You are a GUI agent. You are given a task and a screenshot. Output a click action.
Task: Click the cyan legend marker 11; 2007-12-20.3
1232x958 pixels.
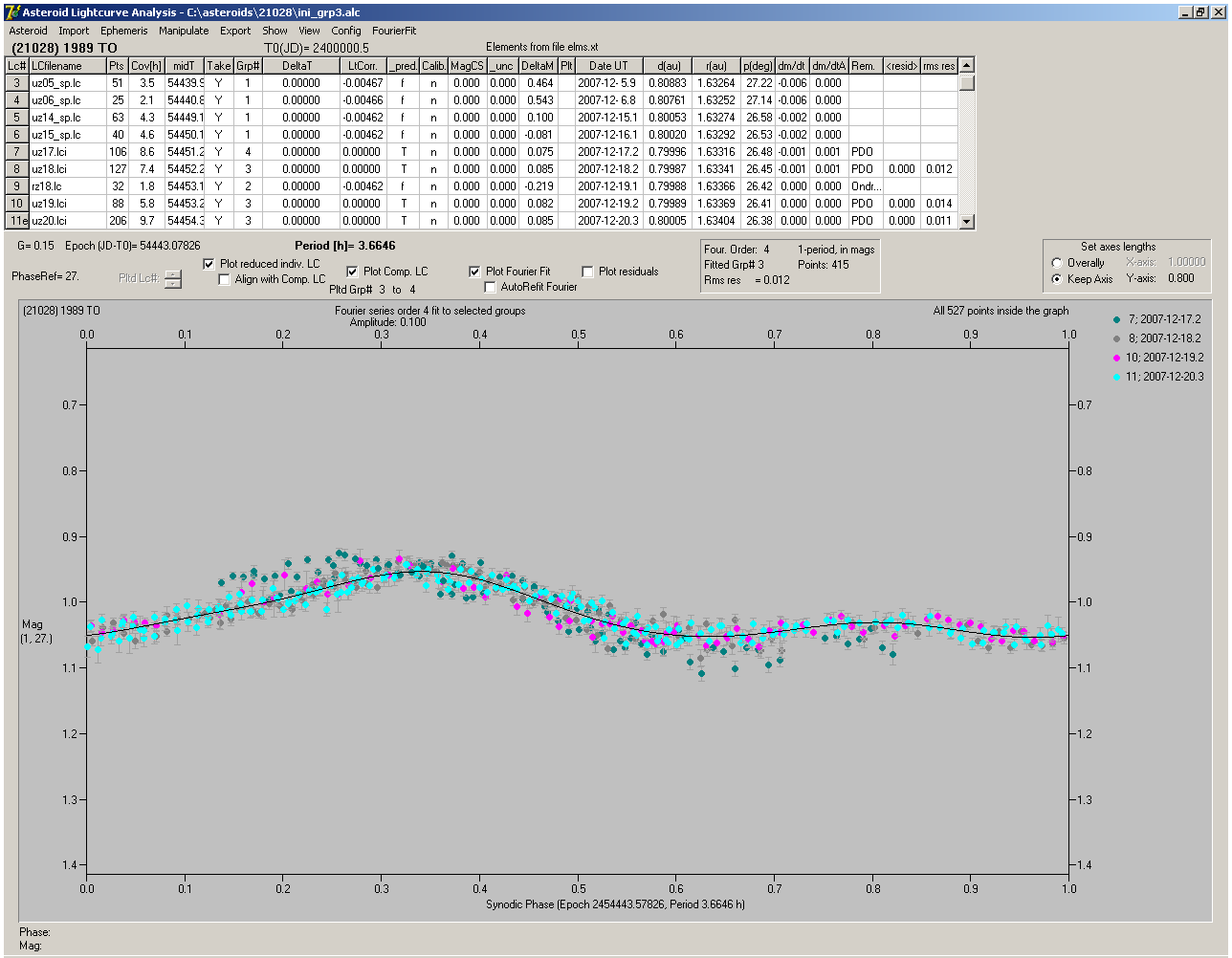point(1117,377)
